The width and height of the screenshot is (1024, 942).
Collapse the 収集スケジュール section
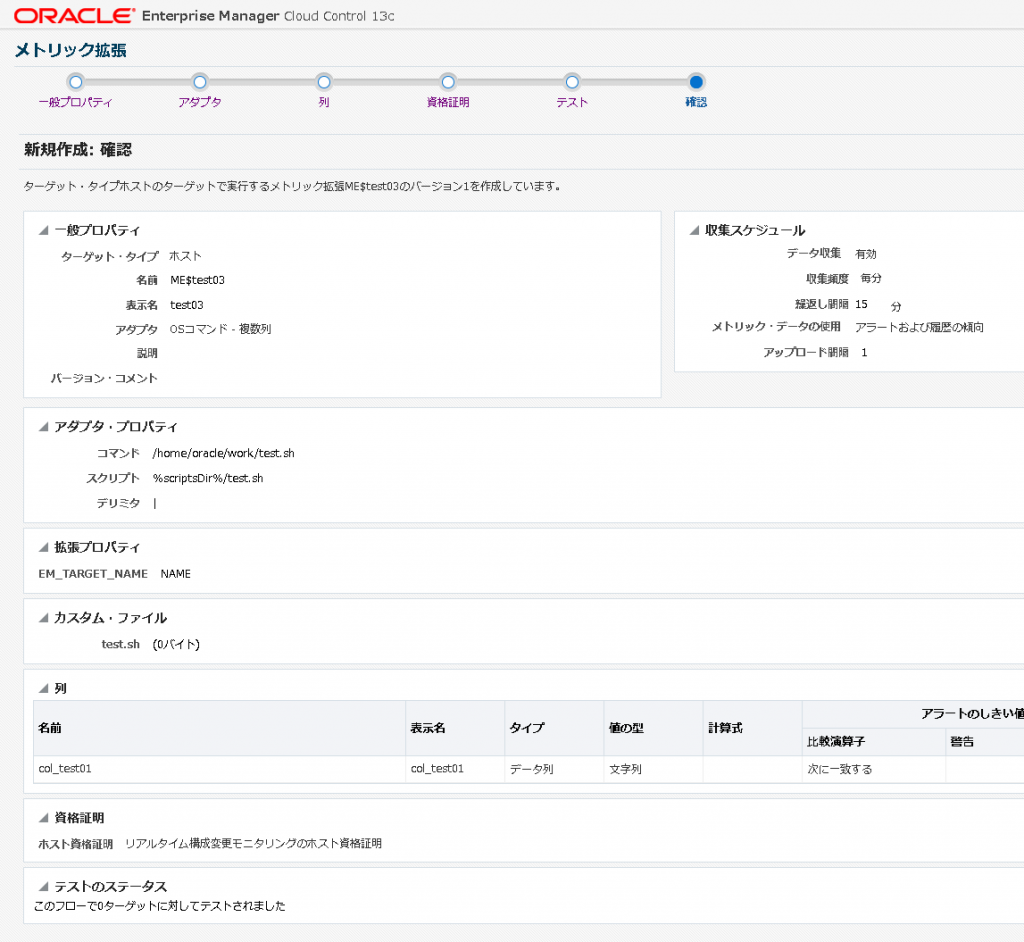694,230
